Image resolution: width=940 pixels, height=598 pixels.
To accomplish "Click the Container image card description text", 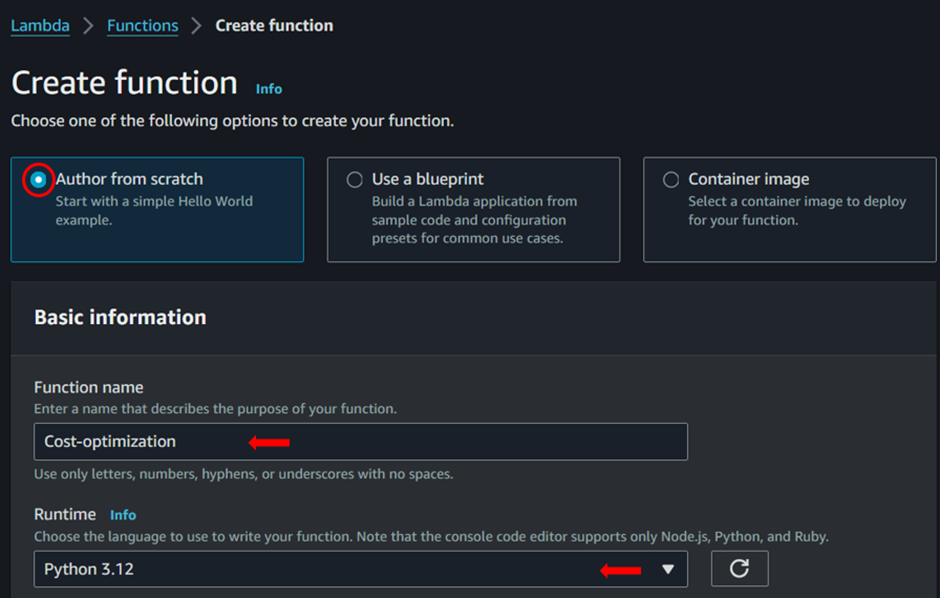I will [796, 210].
